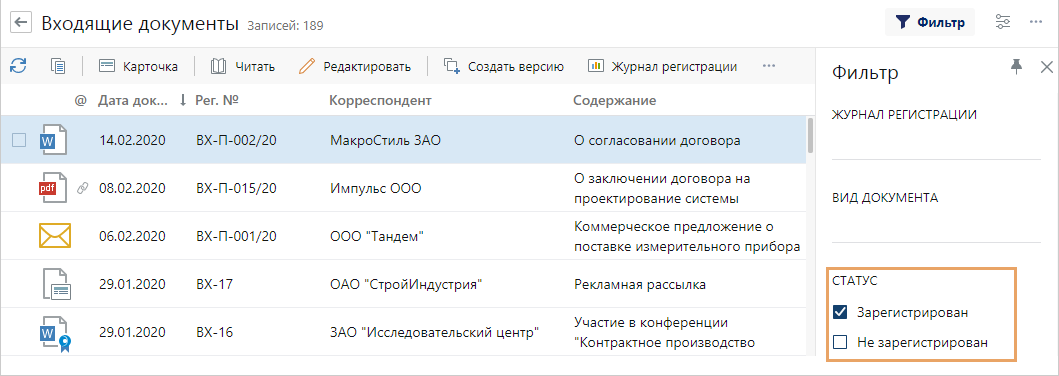Viewport: 1059px width, 376px height.
Task: Click the back arrow beside Входящие документы
Action: tap(22, 22)
